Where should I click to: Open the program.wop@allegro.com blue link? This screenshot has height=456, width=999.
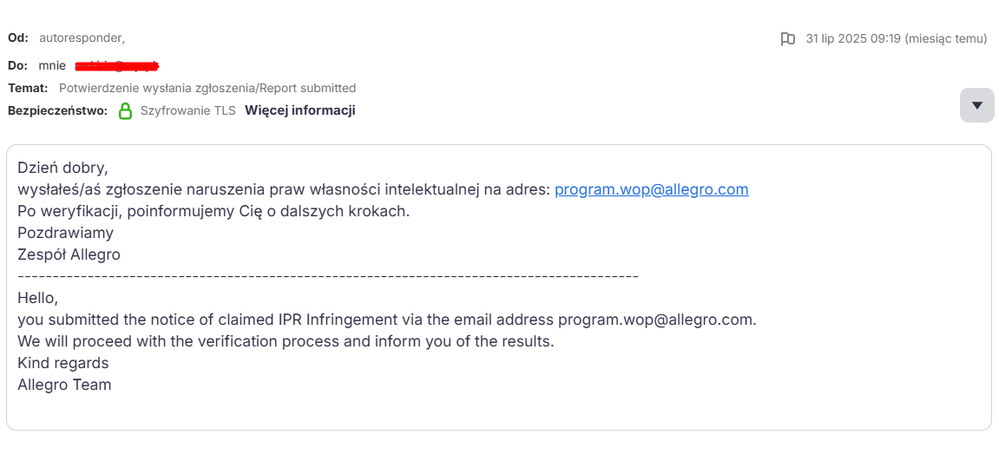tap(651, 189)
